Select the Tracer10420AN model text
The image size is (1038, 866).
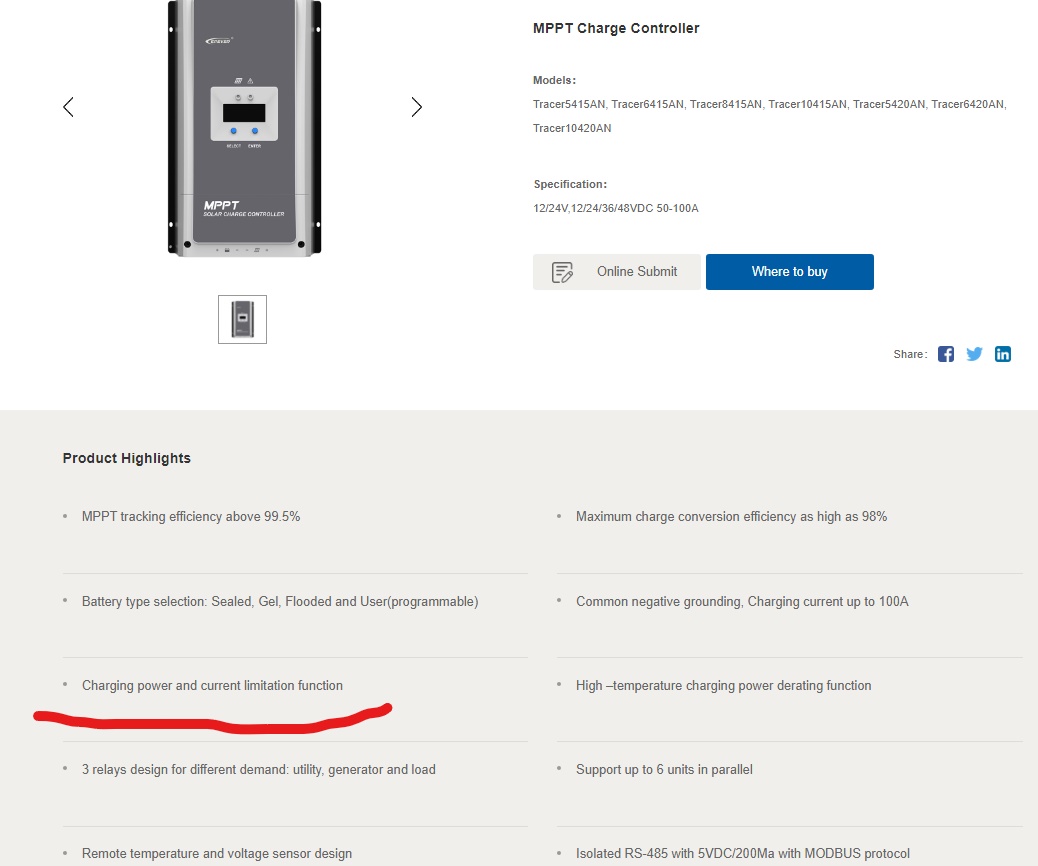pyautogui.click(x=572, y=128)
